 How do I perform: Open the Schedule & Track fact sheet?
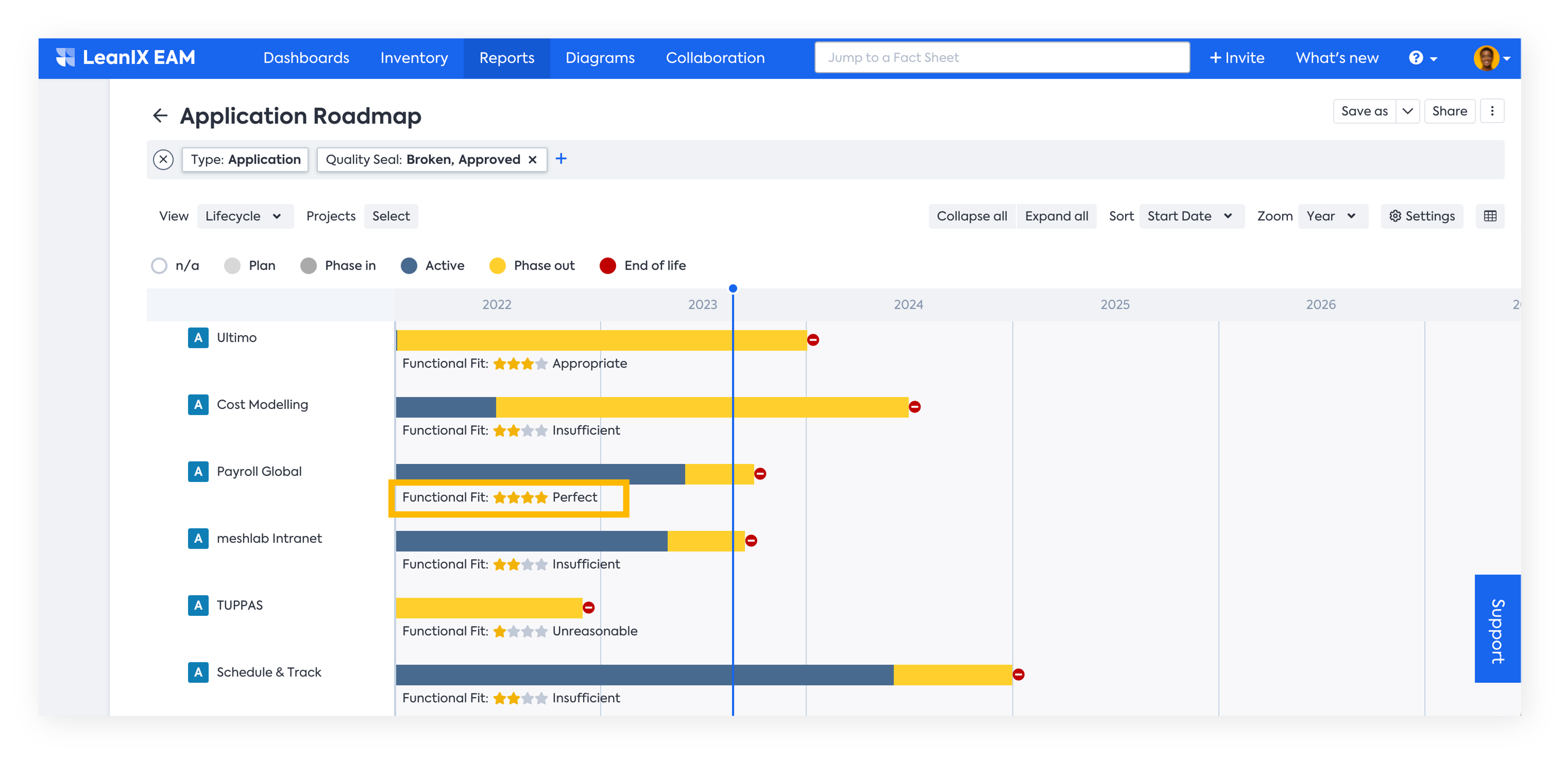click(269, 673)
